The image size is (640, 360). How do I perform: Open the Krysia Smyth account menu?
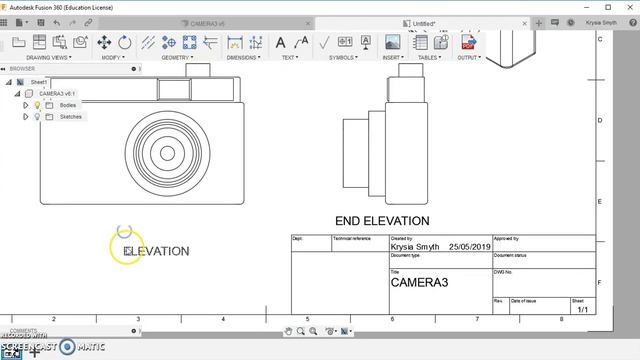[601, 23]
